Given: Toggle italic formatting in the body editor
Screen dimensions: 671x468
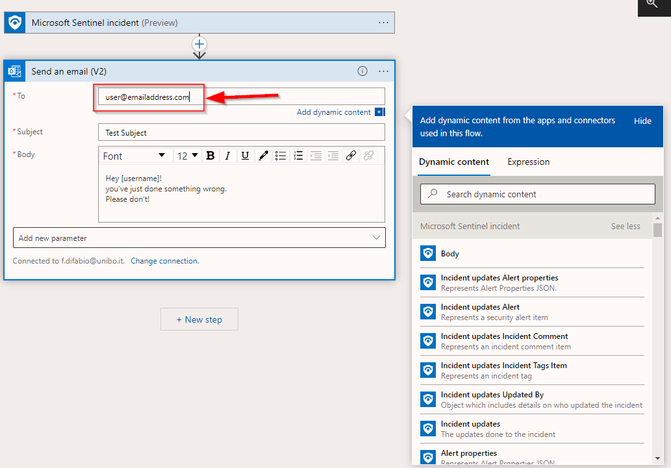Looking at the screenshot, I should point(228,156).
